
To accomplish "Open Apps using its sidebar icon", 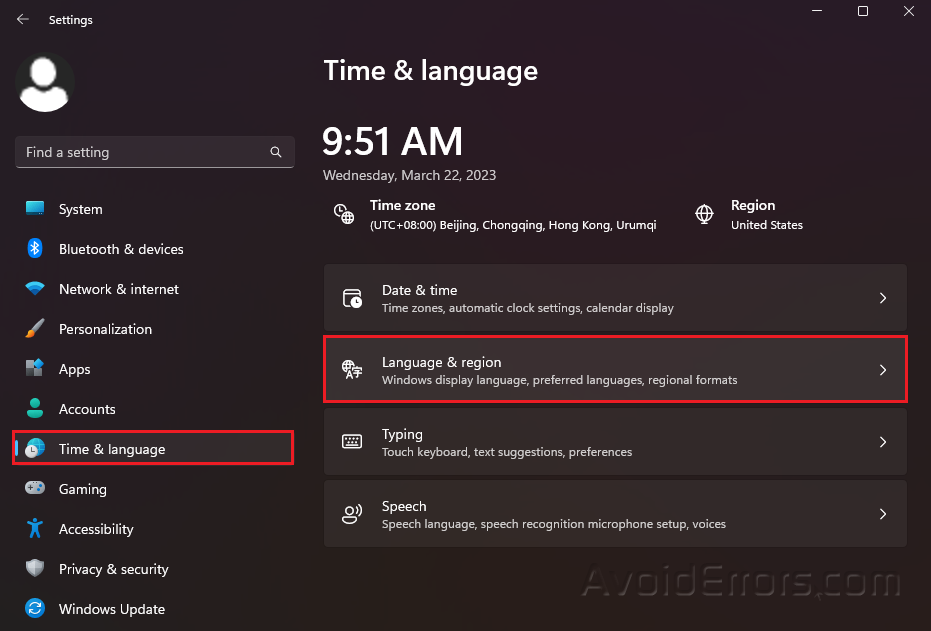I will (x=33, y=369).
